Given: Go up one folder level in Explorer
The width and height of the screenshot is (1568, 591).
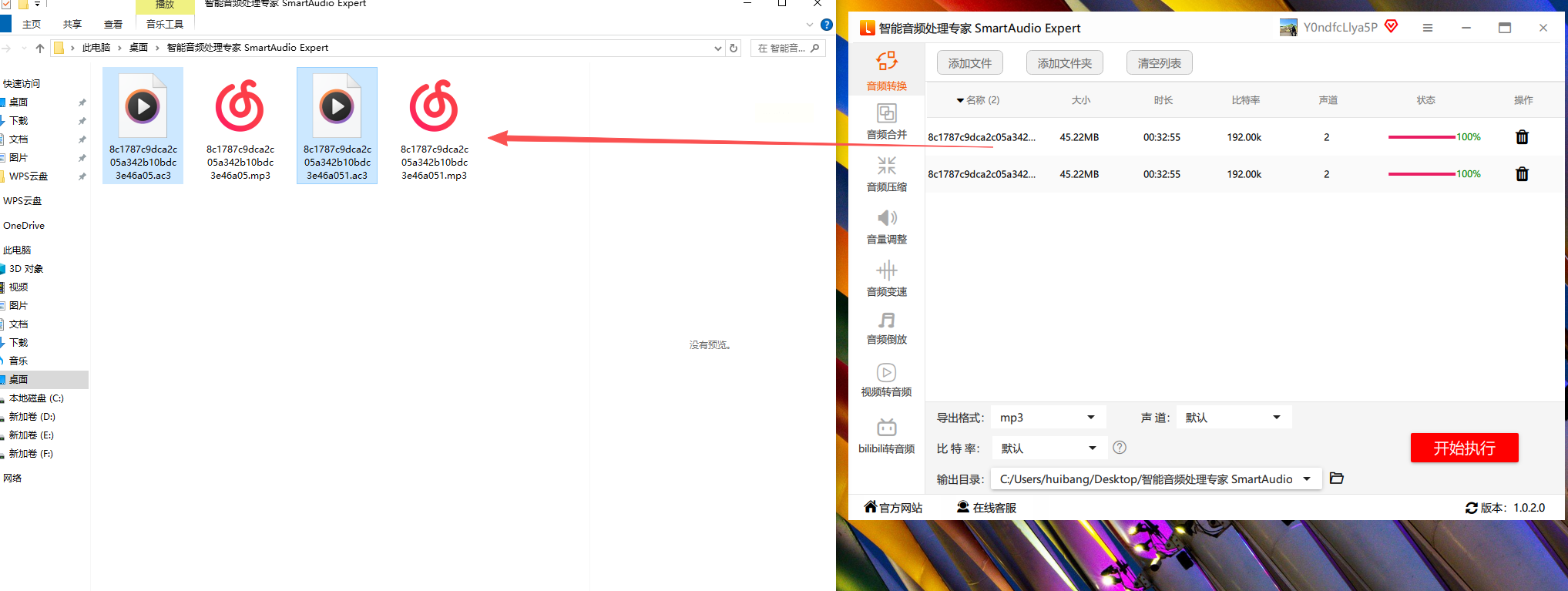Looking at the screenshot, I should click(40, 48).
